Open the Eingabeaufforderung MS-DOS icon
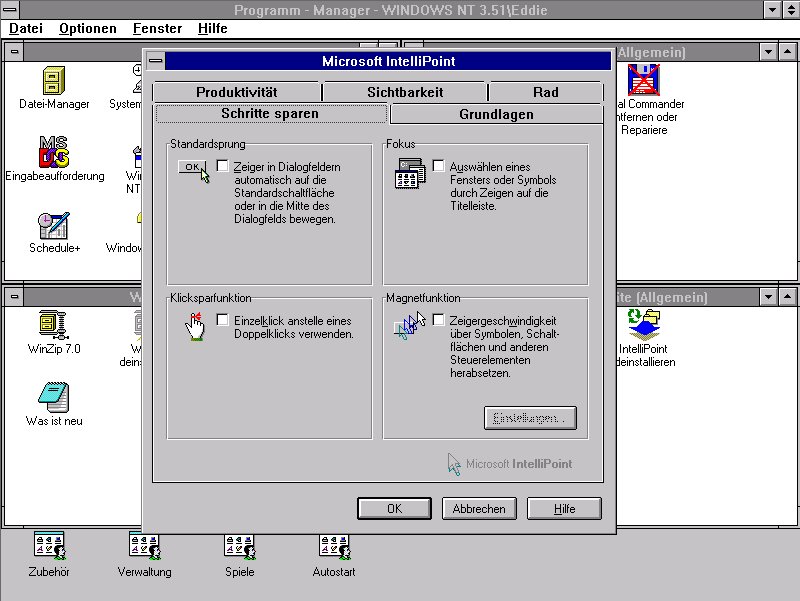Image resolution: width=800 pixels, height=601 pixels. (x=54, y=152)
